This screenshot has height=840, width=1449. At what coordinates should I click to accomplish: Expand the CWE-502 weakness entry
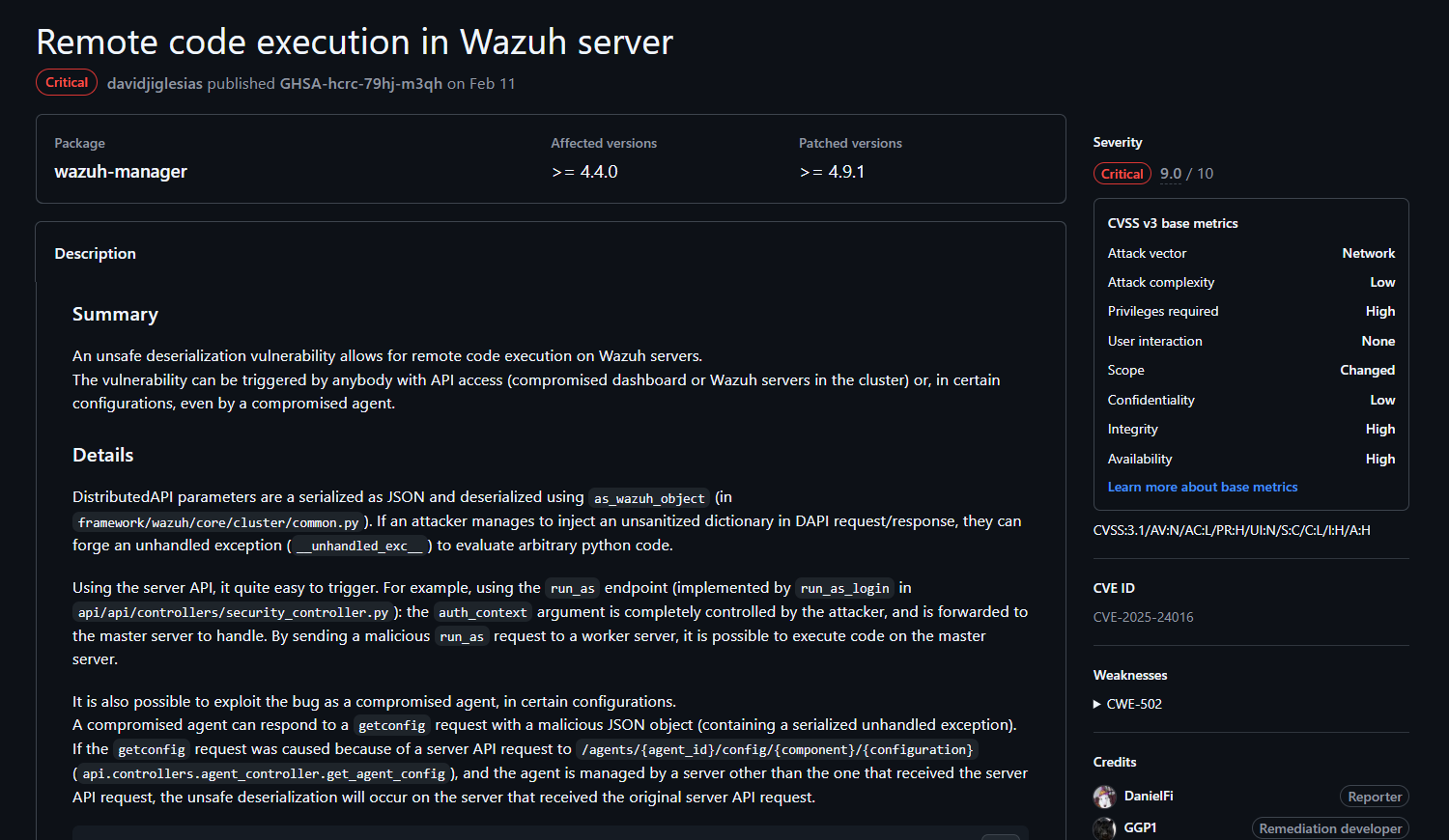[x=1127, y=704]
